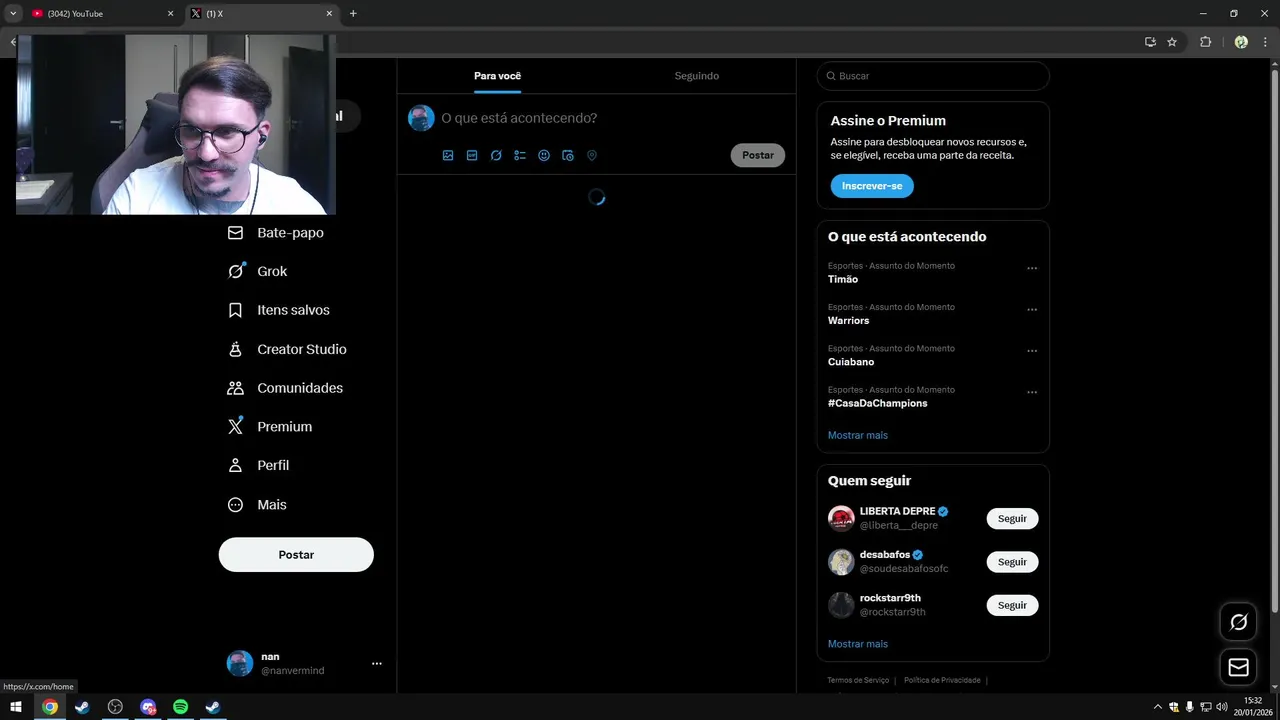
Task: Open the floating messages envelope button
Action: point(1238,667)
